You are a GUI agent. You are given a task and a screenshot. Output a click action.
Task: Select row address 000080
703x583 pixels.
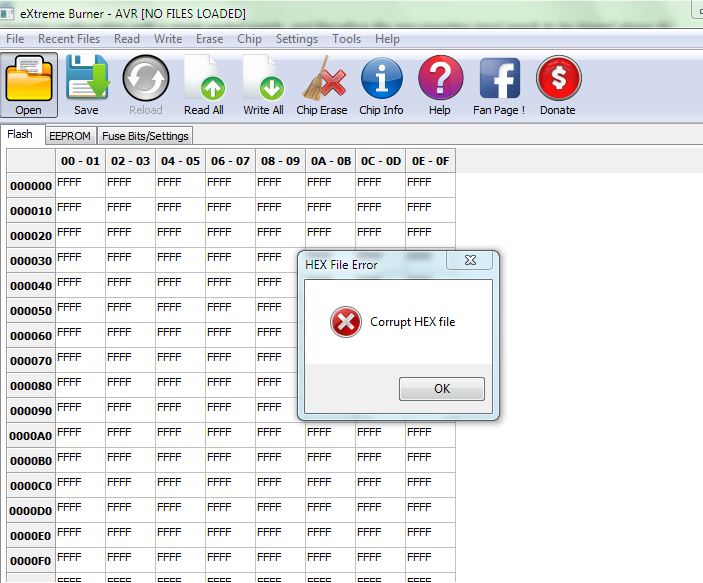tap(31, 386)
